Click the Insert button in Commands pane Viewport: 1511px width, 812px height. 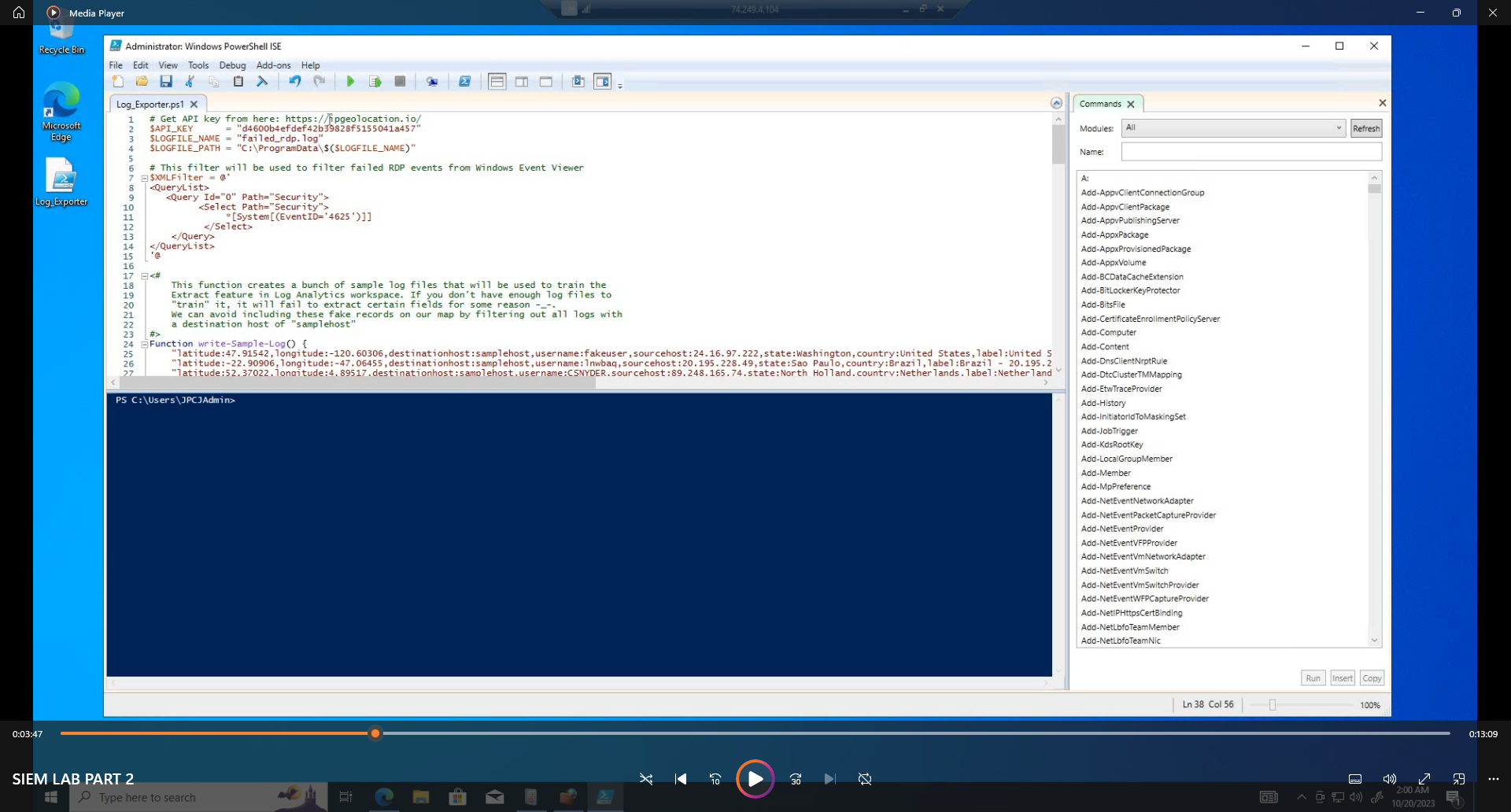[1343, 678]
